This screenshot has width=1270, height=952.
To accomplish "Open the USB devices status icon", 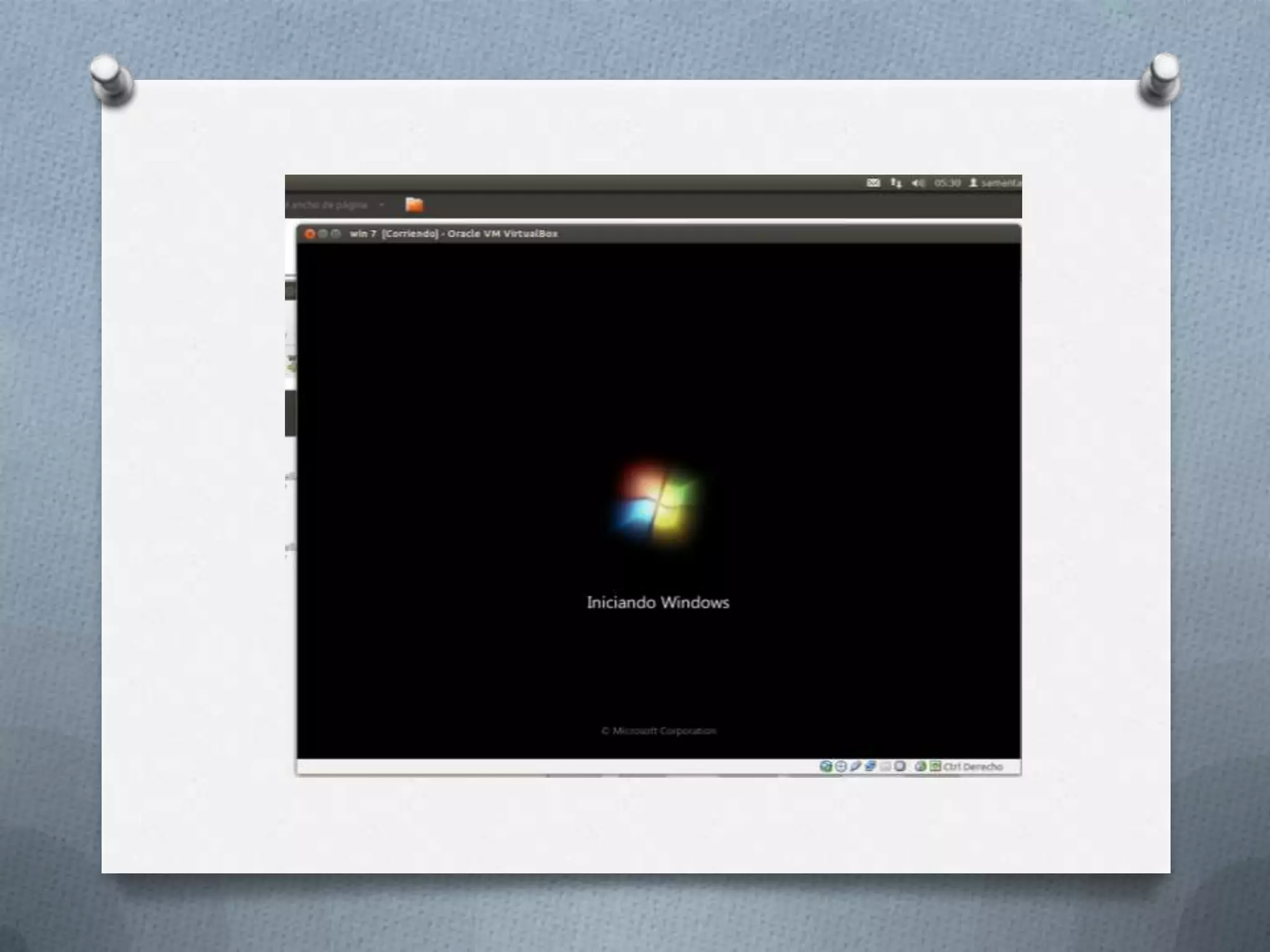I will coord(856,767).
